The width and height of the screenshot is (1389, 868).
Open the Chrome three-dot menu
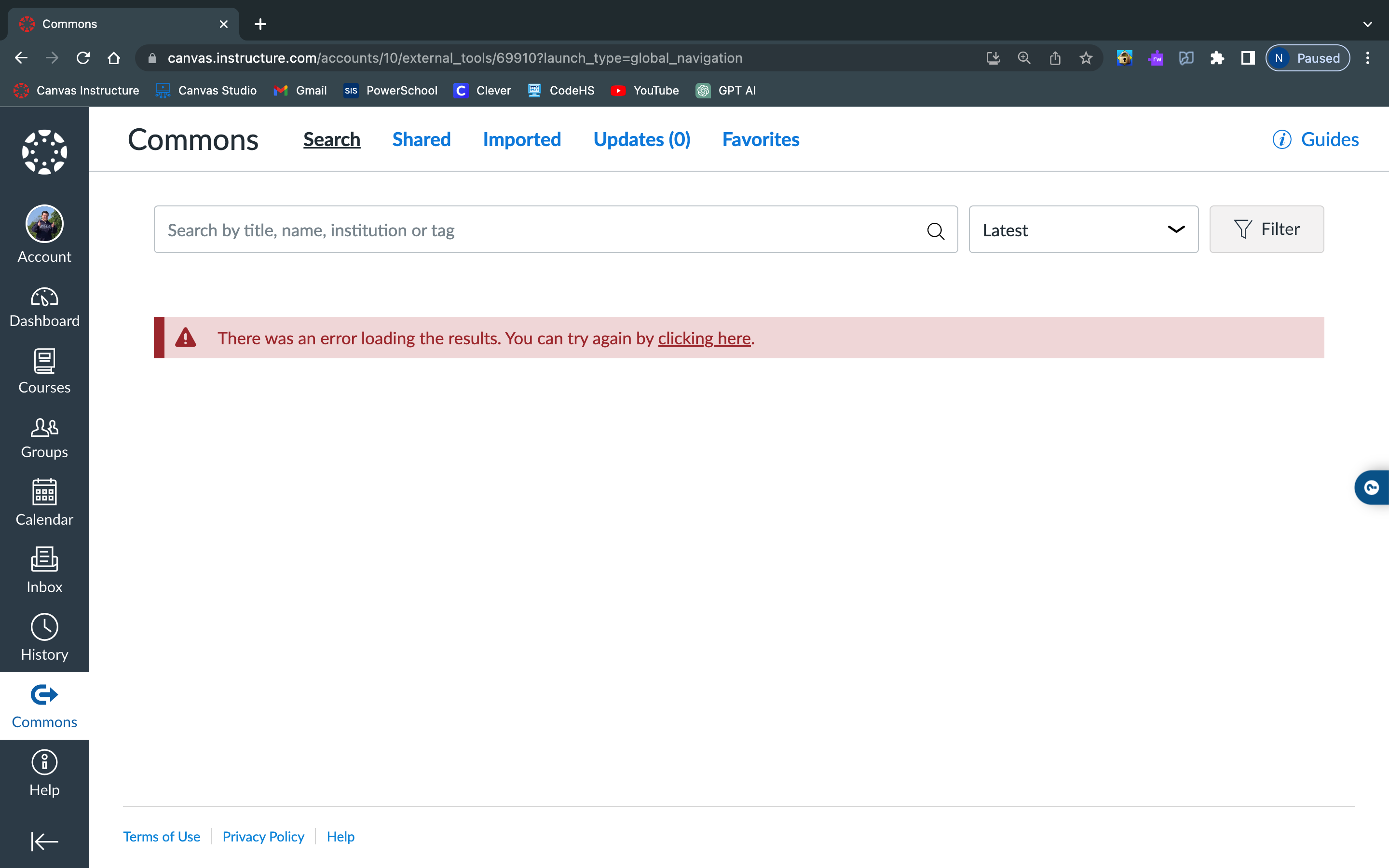tap(1368, 58)
